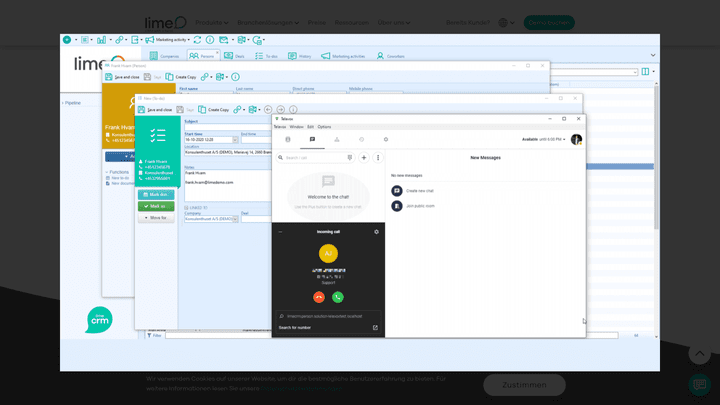Click the Televox Search / call field
Screen dimensions: 720x405
click(315, 158)
